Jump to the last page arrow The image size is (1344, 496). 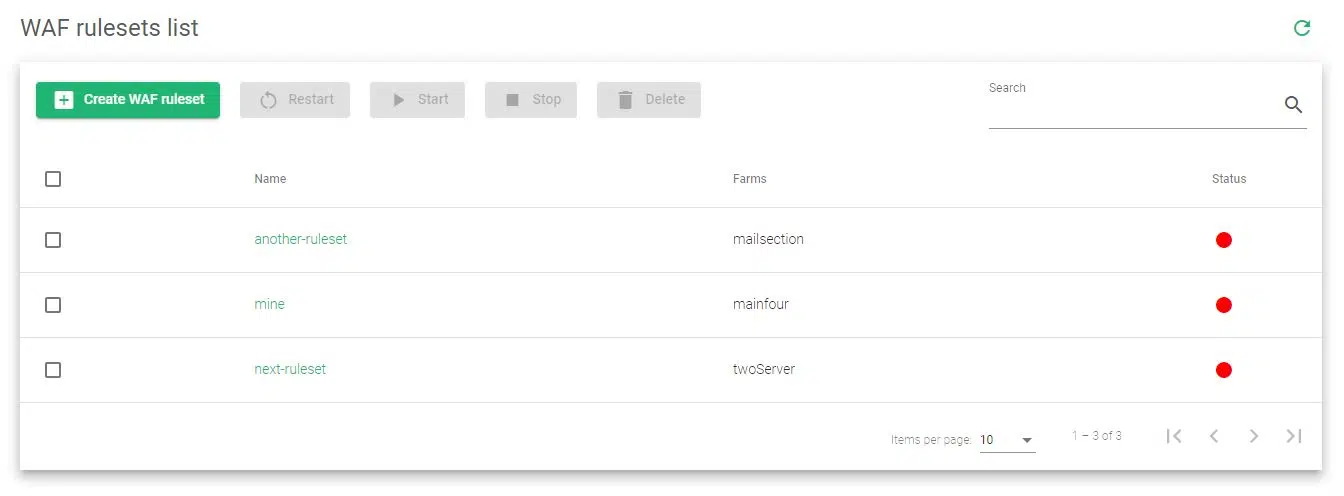(1294, 436)
